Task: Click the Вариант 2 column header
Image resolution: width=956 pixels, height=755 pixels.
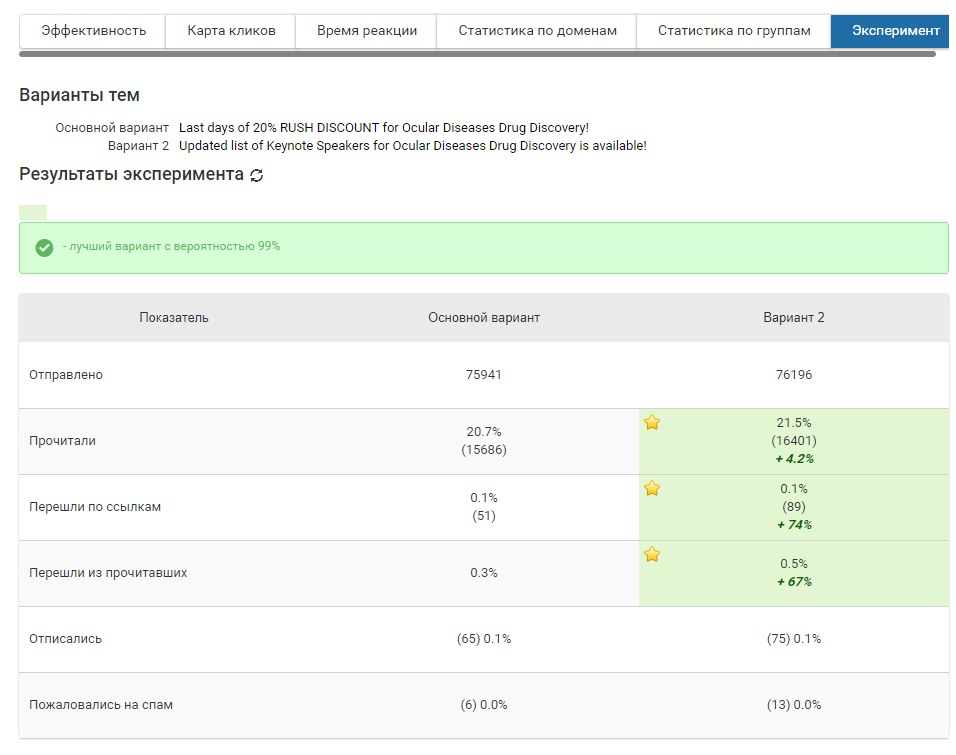Action: [794, 318]
